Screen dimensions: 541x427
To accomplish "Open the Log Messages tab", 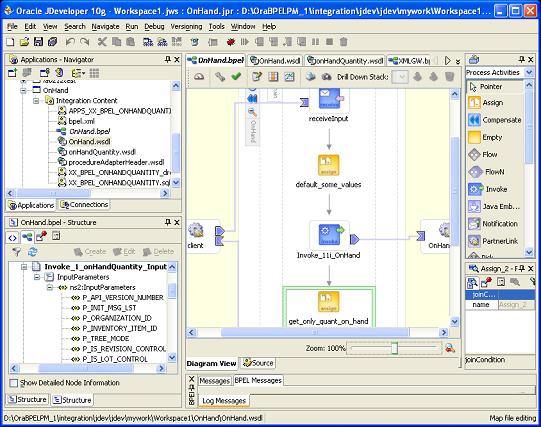I will coord(224,400).
